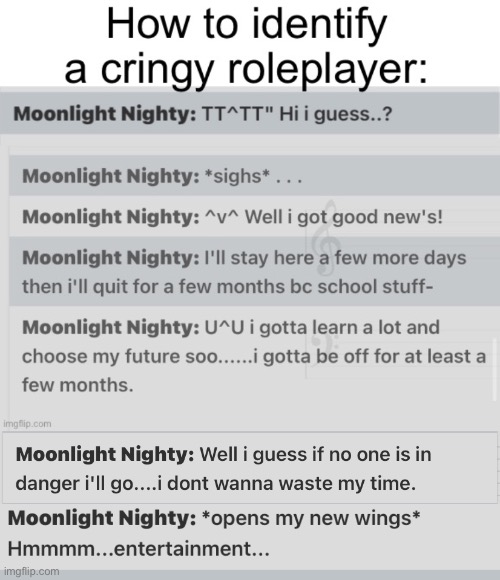Open the bottom imgflip.com watermark link
Viewport: 500px width, 580px height.
pos(31,571)
